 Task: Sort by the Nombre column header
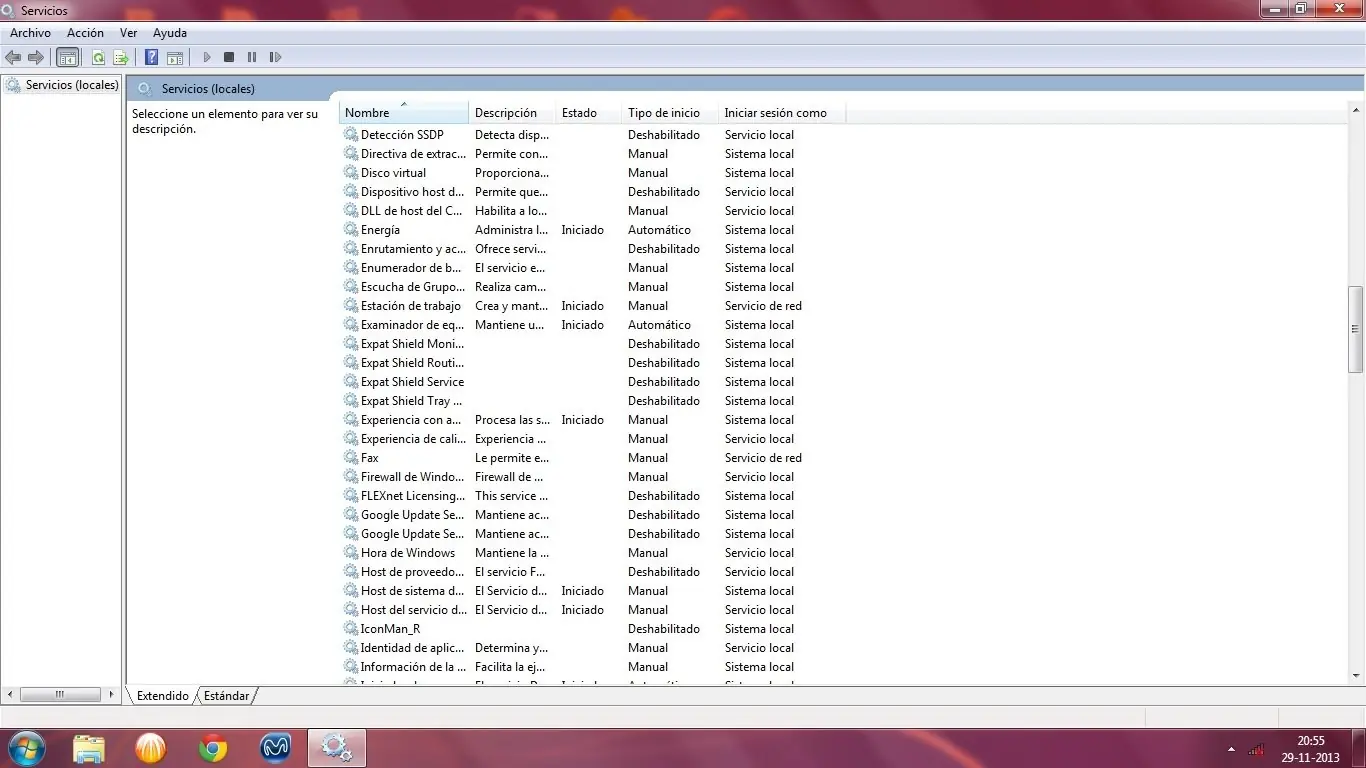[x=404, y=112]
